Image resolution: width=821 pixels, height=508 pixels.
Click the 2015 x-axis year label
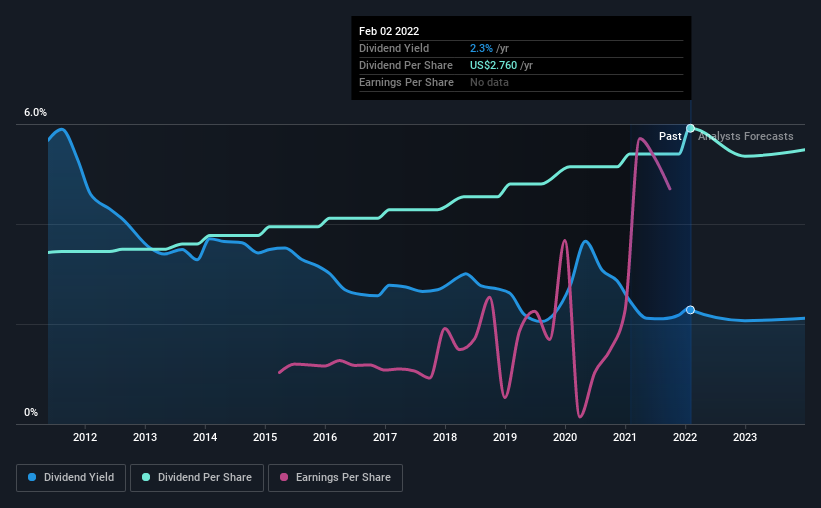pos(265,437)
